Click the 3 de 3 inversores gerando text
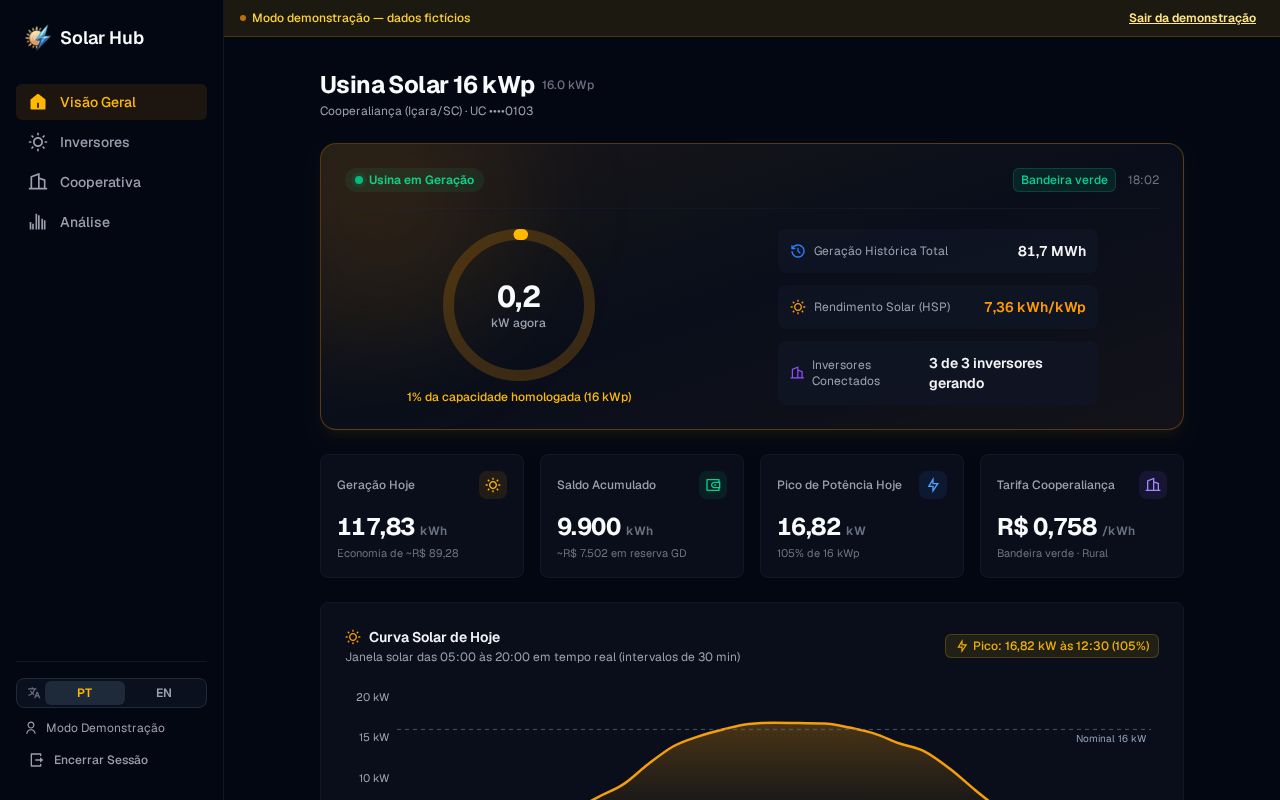Screen dimensions: 1280x800 point(986,373)
